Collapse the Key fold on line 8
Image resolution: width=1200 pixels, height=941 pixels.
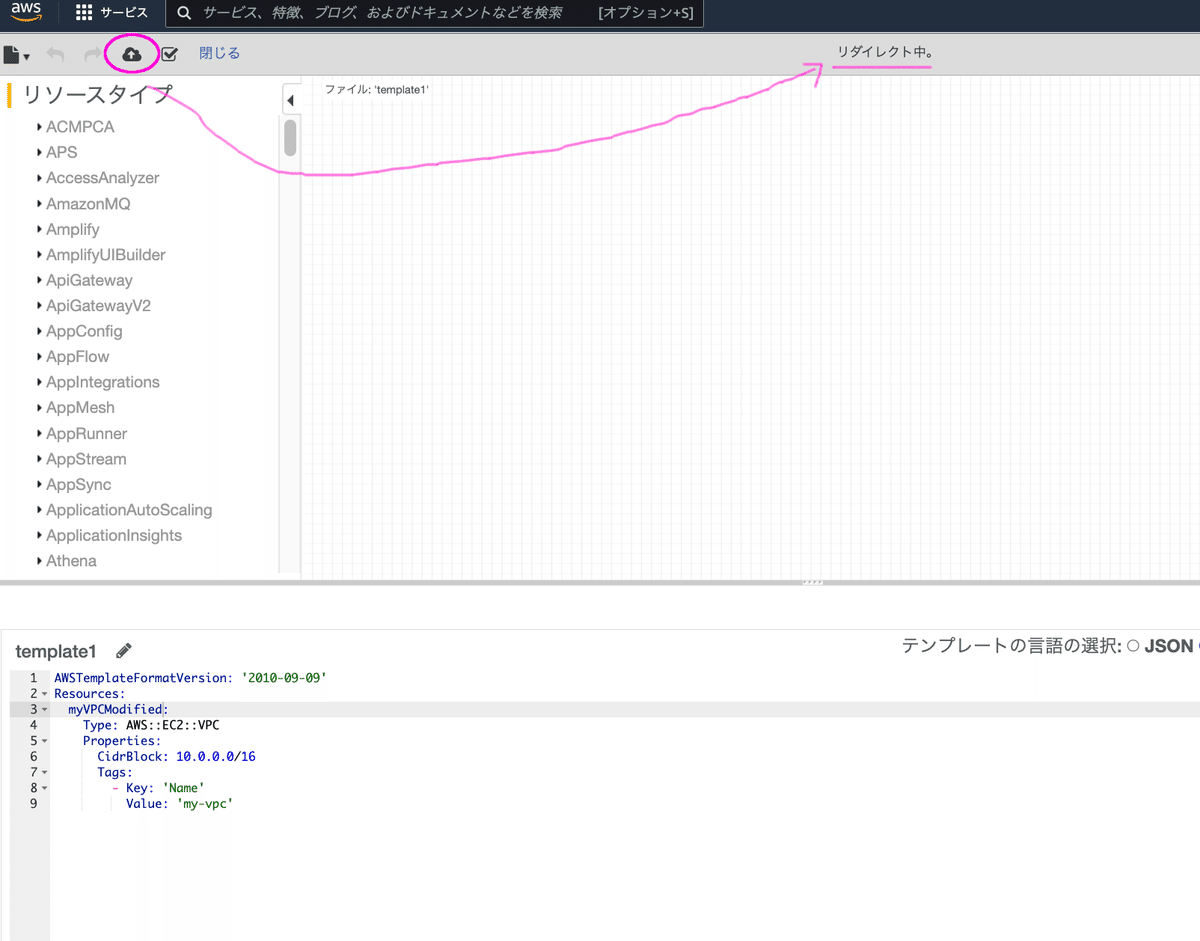tap(45, 788)
